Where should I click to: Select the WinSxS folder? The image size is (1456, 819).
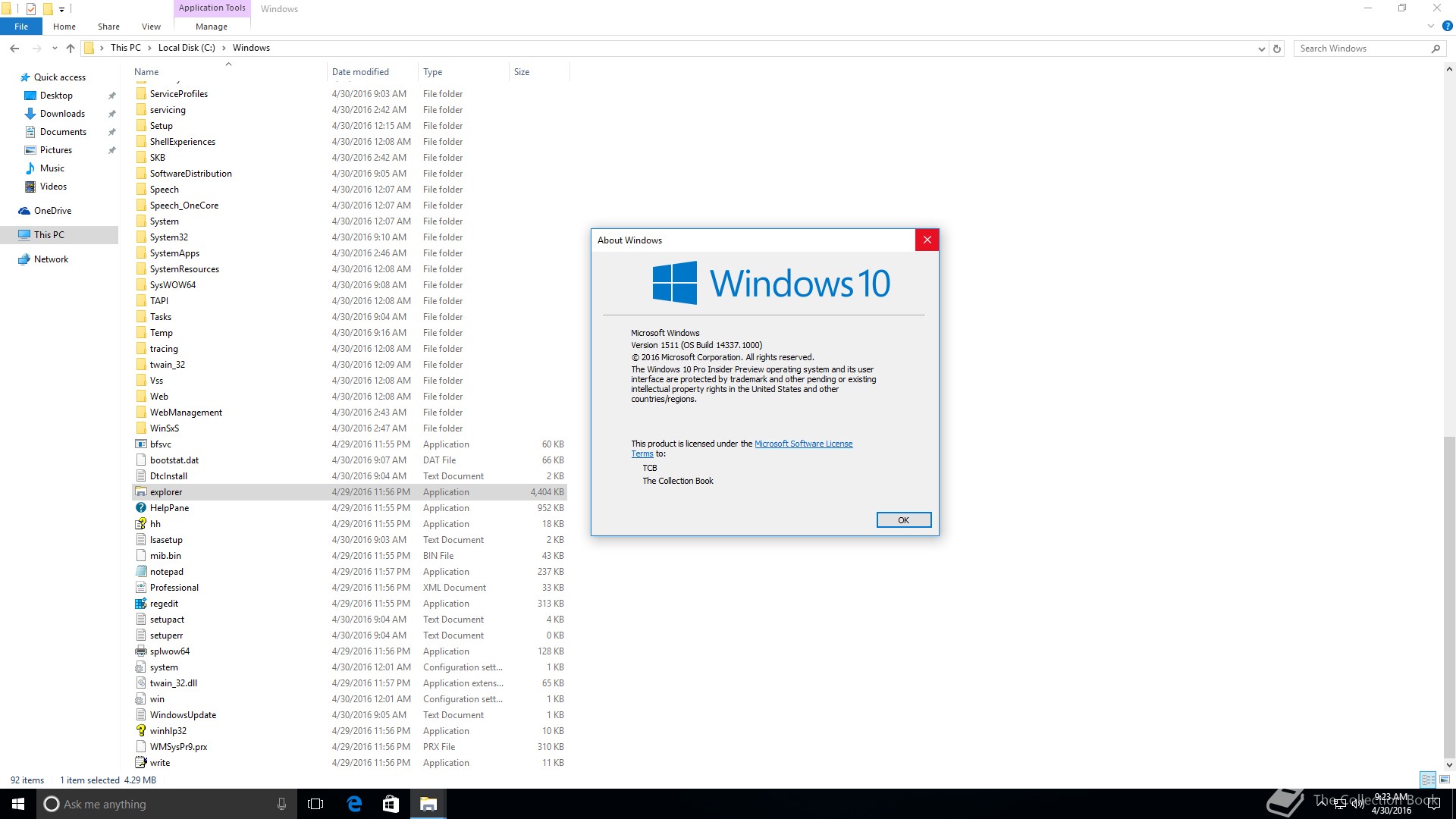(165, 428)
